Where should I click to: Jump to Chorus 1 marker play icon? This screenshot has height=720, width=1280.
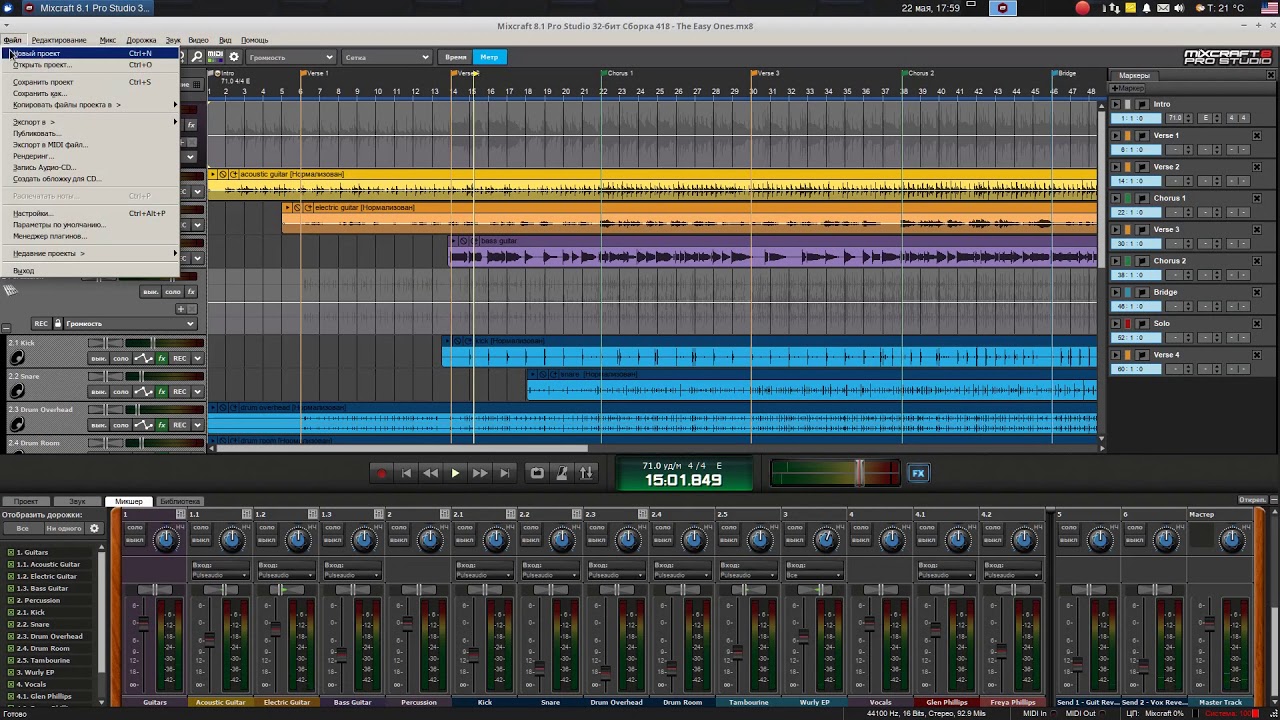[1116, 198]
